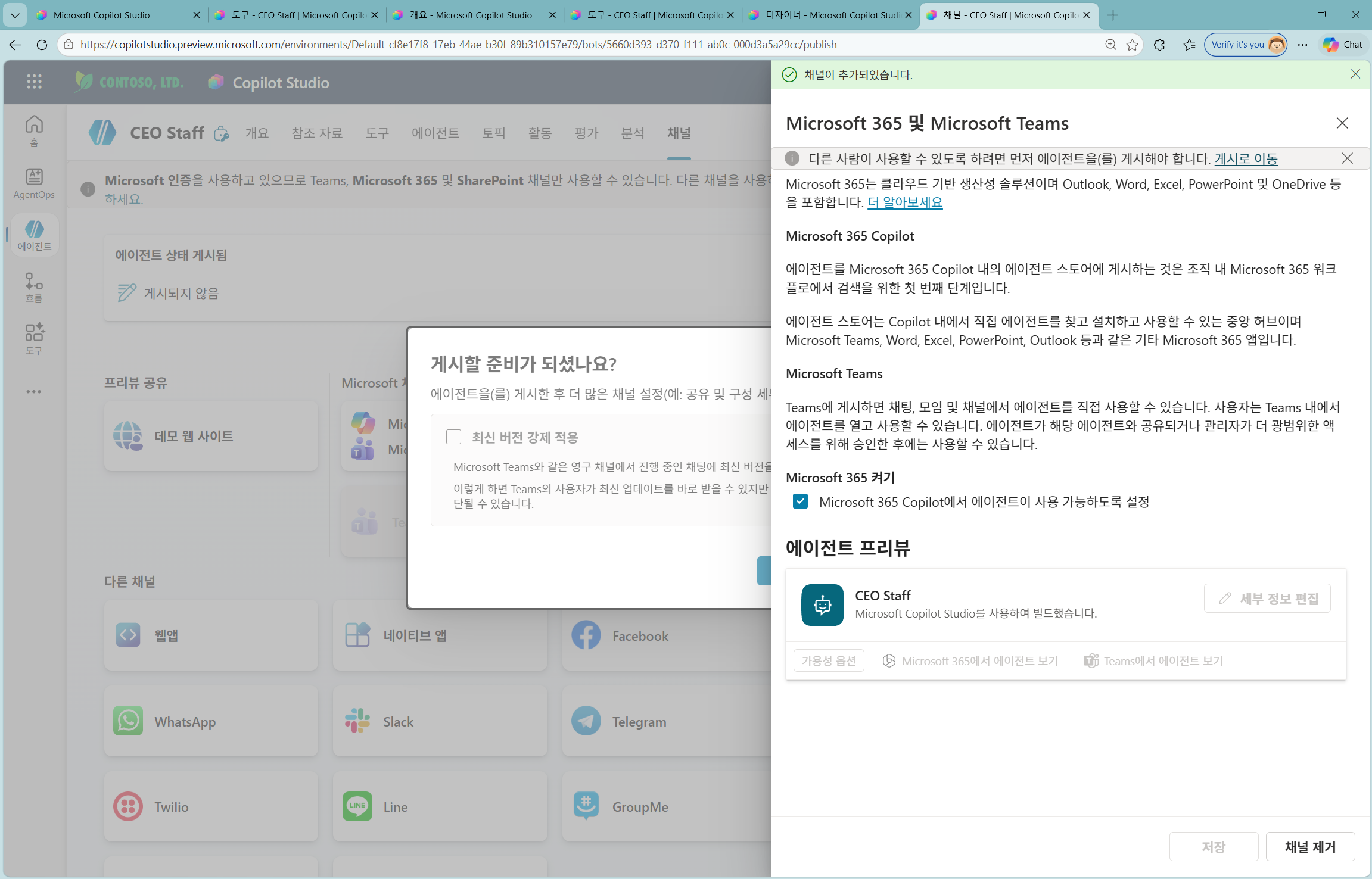Open 흐름 (flows) in the left sidebar
The width and height of the screenshot is (1372, 879).
[x=34, y=288]
